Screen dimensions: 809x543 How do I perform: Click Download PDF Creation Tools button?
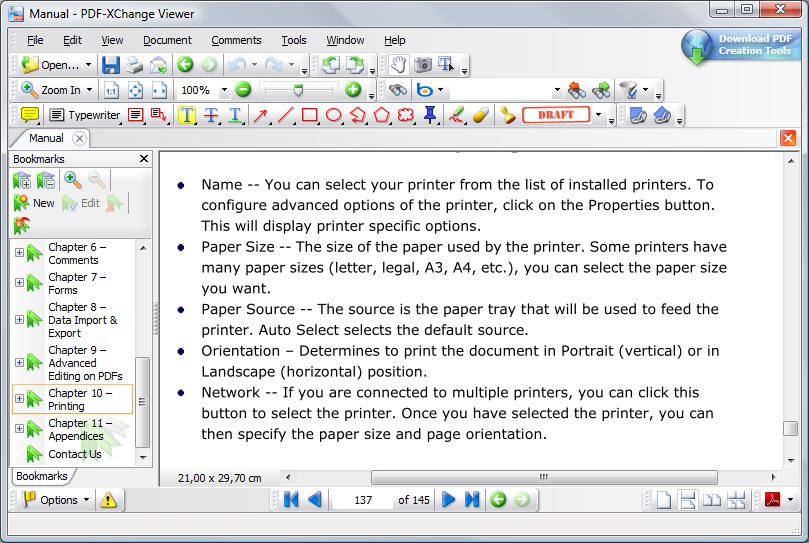(741, 45)
